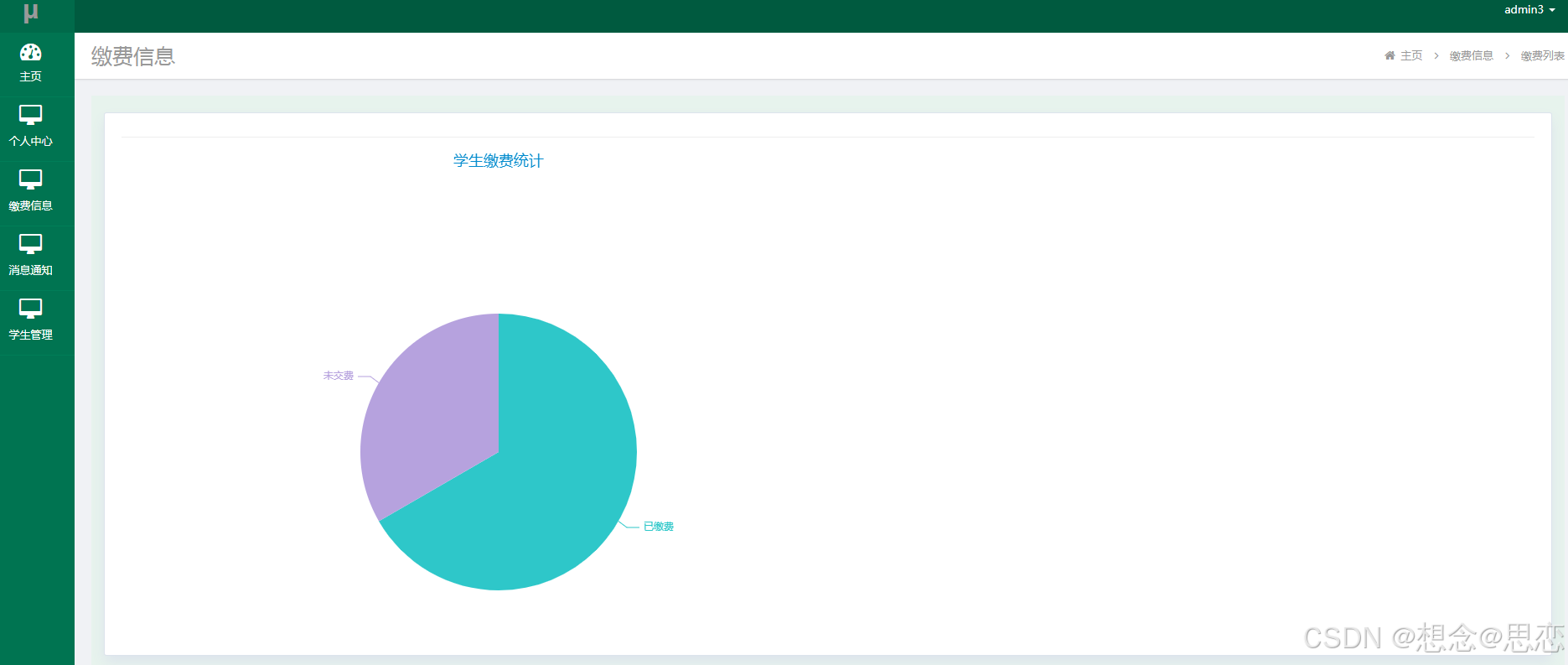Image resolution: width=1568 pixels, height=665 pixels.
Task: Click the 未交费 chart label
Action: [x=339, y=376]
